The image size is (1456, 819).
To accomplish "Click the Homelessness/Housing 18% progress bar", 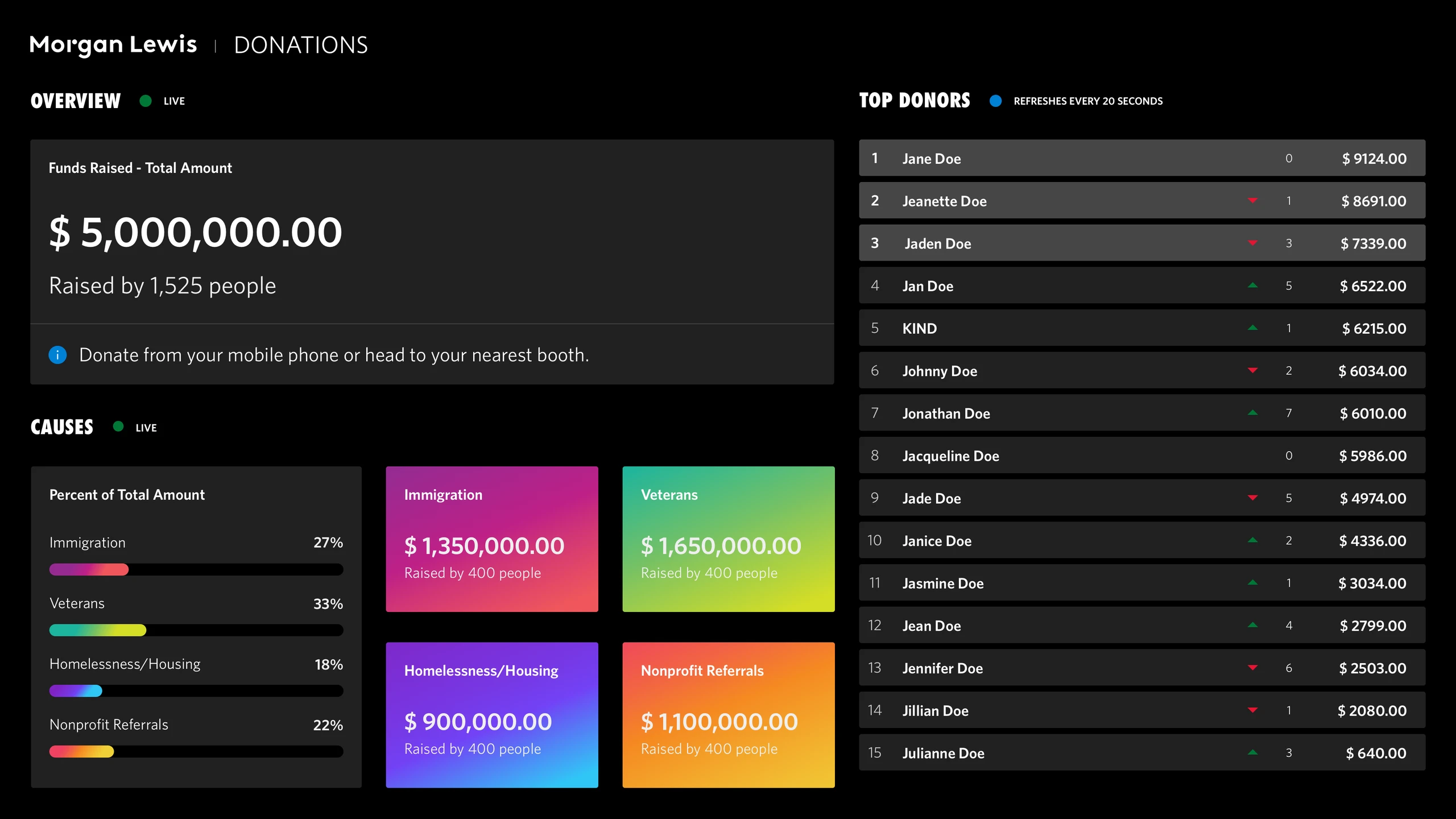I will [196, 690].
